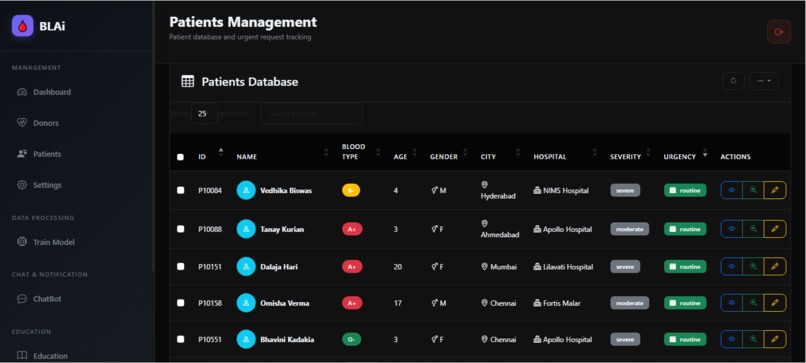
Task: Click search-match icon for Vedhika Biswas
Action: pos(753,190)
